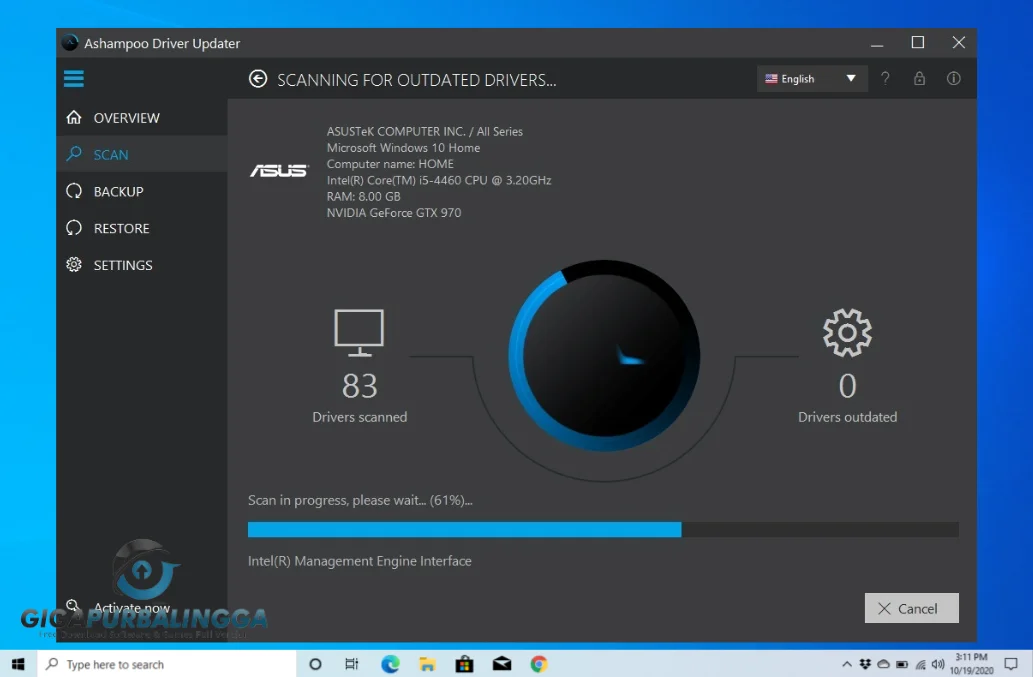Click "Microsoft Windows 10 Home" text
Screen dimensions: 1033x677
[x=403, y=148]
